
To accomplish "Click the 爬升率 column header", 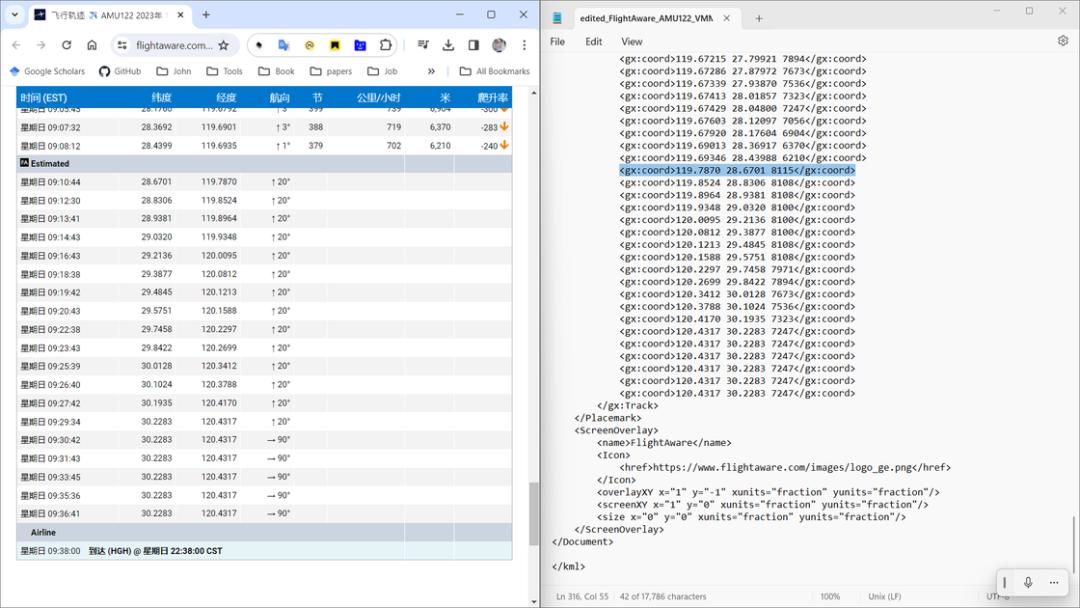I will (492, 98).
